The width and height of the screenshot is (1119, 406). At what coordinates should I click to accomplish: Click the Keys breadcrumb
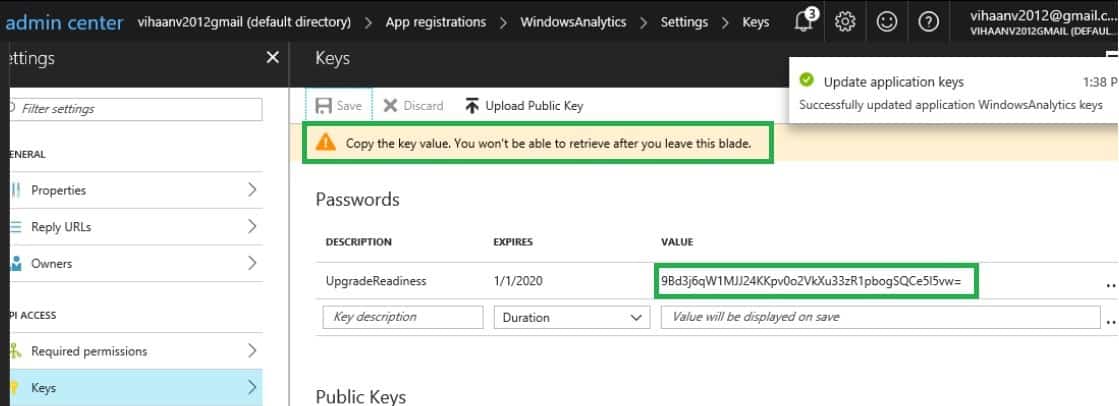point(756,22)
